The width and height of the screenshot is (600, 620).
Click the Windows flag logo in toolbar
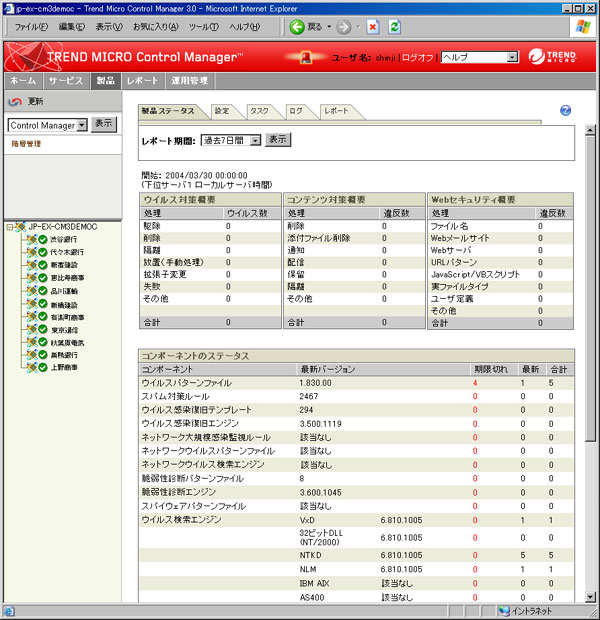(x=583, y=27)
